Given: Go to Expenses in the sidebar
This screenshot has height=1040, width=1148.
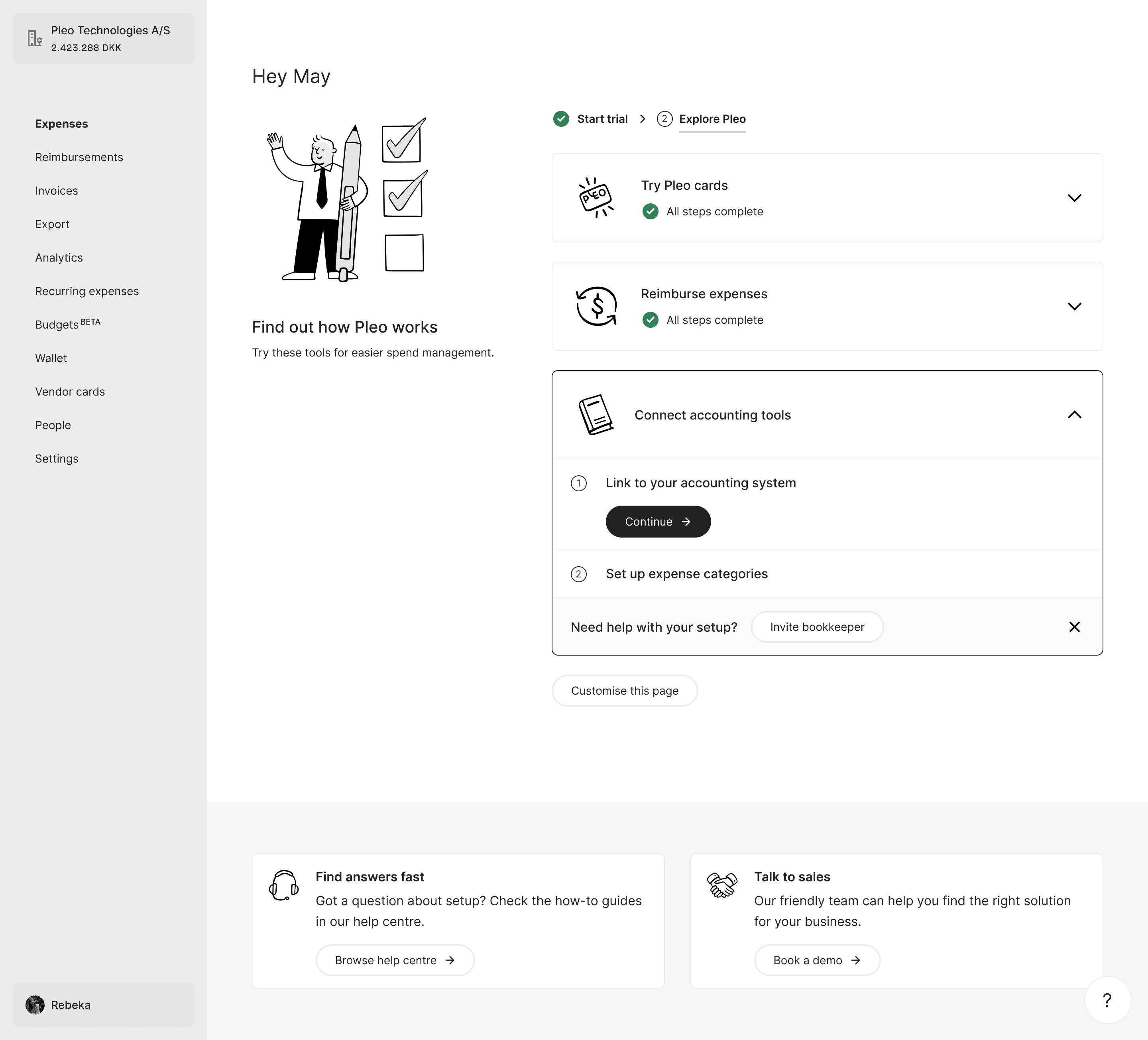Looking at the screenshot, I should pos(61,124).
